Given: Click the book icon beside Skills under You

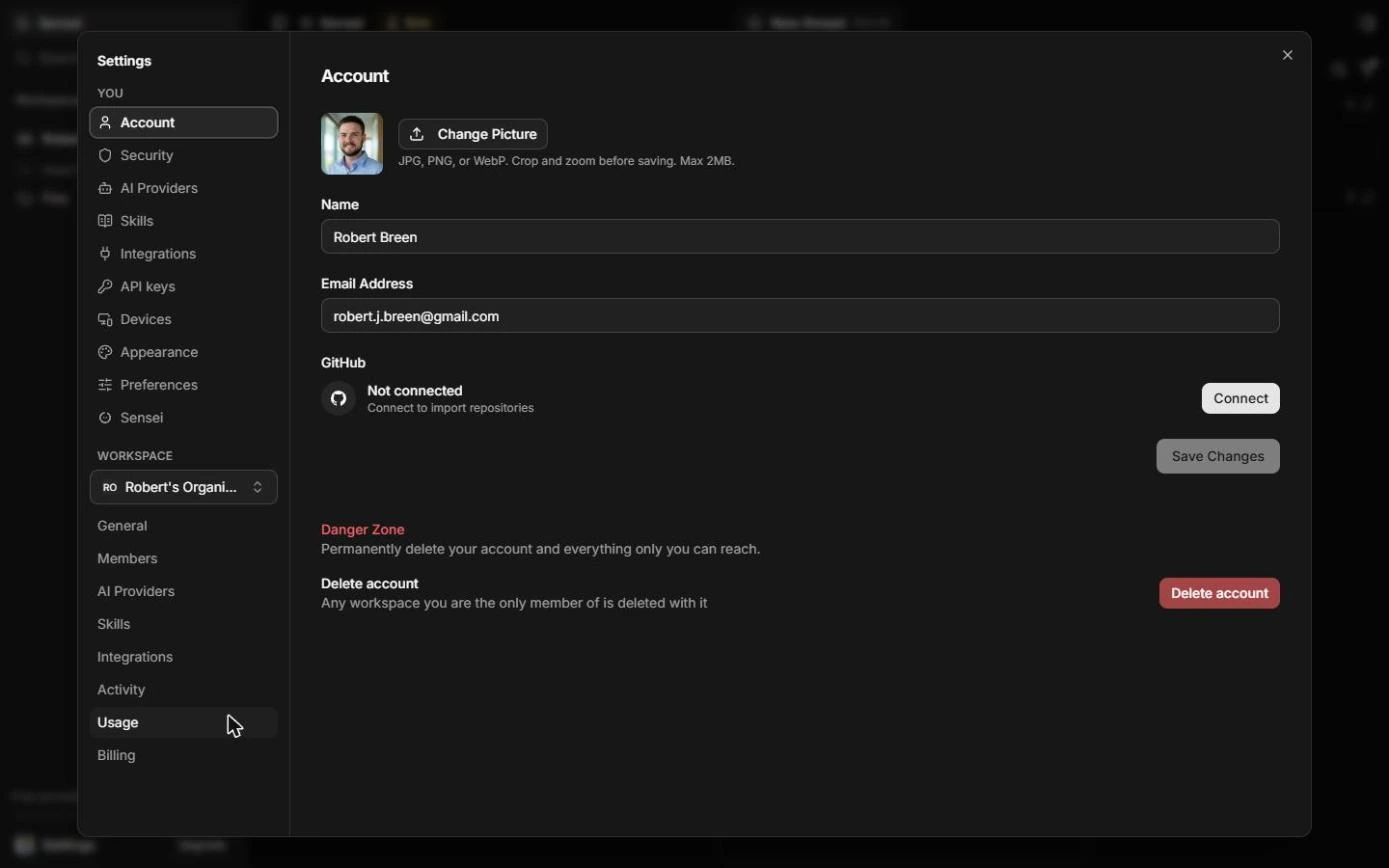Looking at the screenshot, I should (104, 221).
